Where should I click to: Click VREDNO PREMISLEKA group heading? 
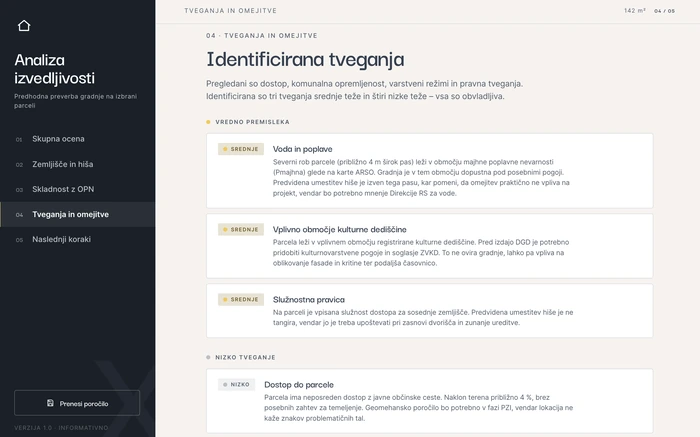pos(252,122)
